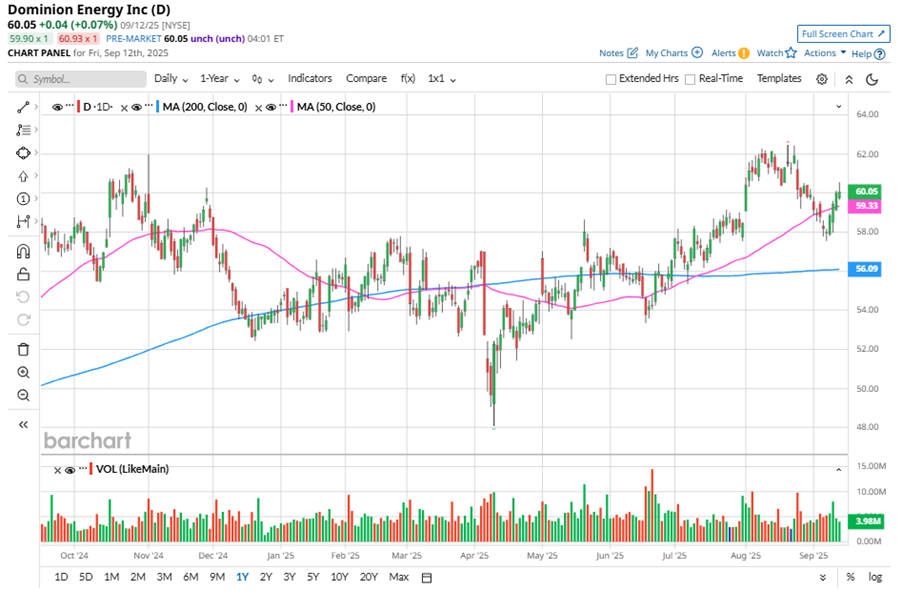Open the 1-Year period dropdown
The width and height of the screenshot is (902, 591).
click(220, 79)
